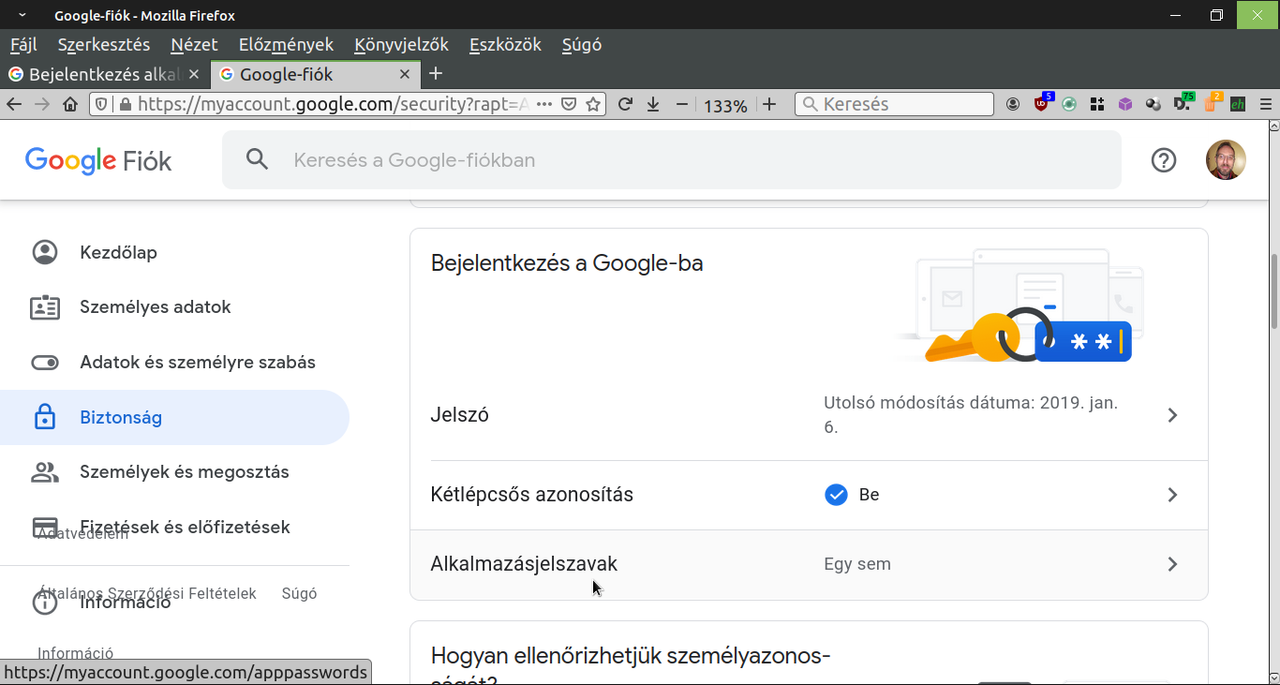Viewport: 1280px width, 685px height.
Task: Reset zoom via 133% indicator
Action: pyautogui.click(x=725, y=105)
